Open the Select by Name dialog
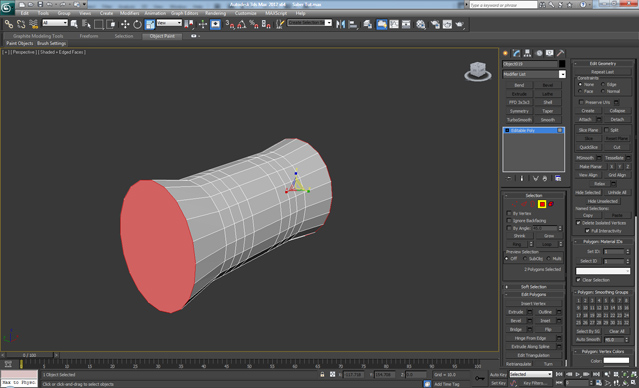The height and width of the screenshot is (388, 639). click(86, 24)
